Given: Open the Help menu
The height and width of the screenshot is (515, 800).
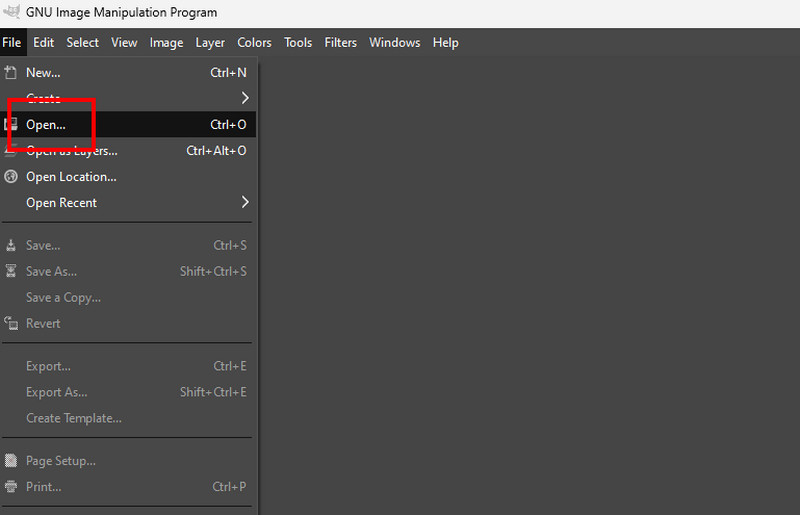Looking at the screenshot, I should pos(445,42).
